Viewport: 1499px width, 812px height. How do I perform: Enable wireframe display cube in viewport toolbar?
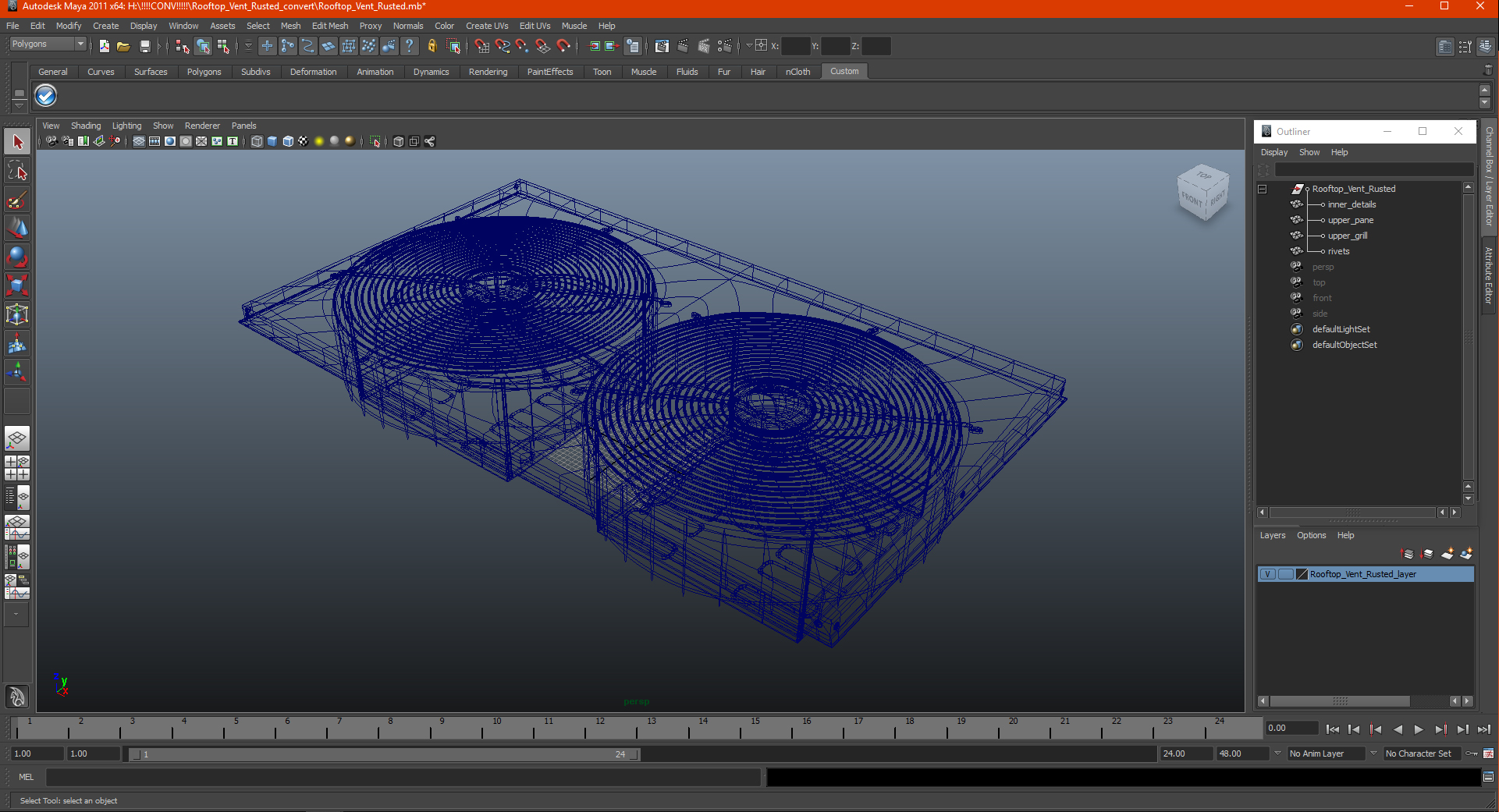click(257, 141)
